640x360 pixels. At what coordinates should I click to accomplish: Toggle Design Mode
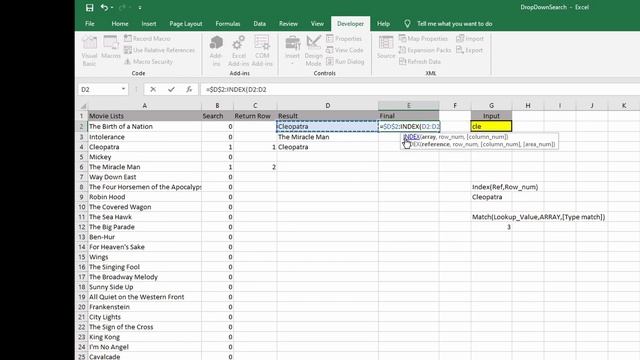click(x=313, y=51)
